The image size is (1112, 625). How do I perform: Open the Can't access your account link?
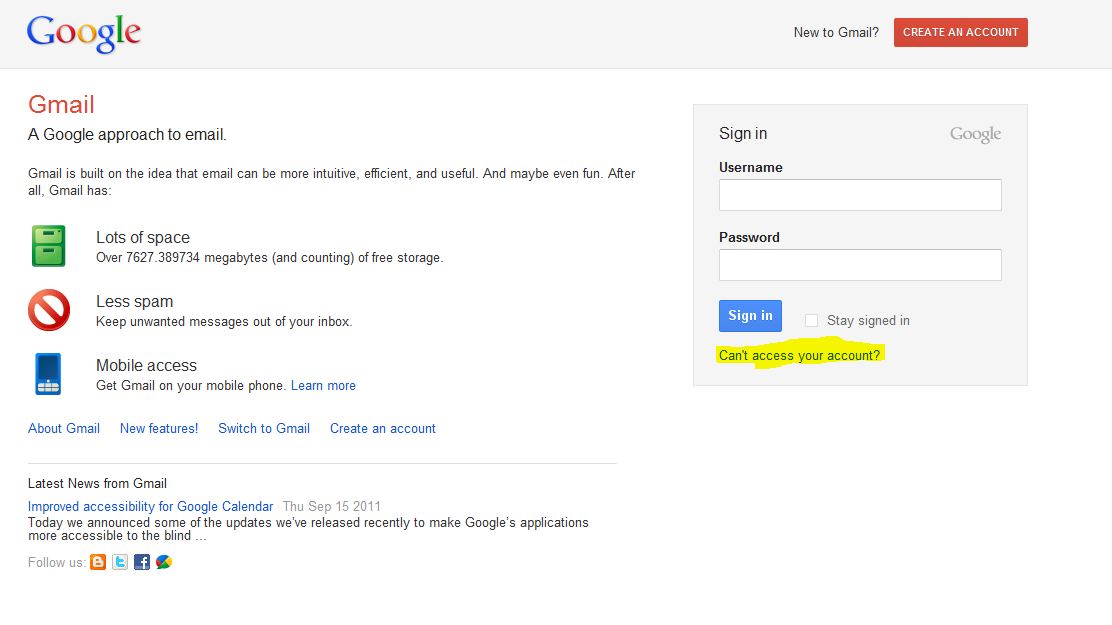(799, 355)
